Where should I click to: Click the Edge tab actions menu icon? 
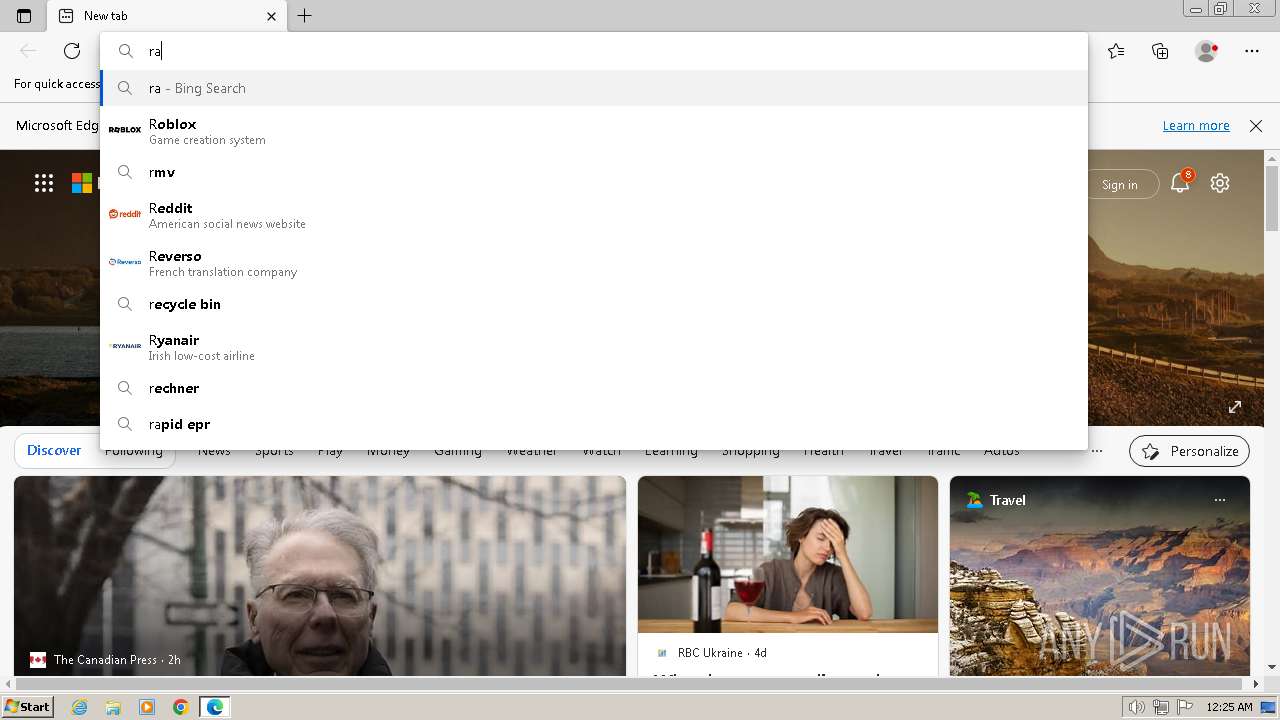click(24, 16)
